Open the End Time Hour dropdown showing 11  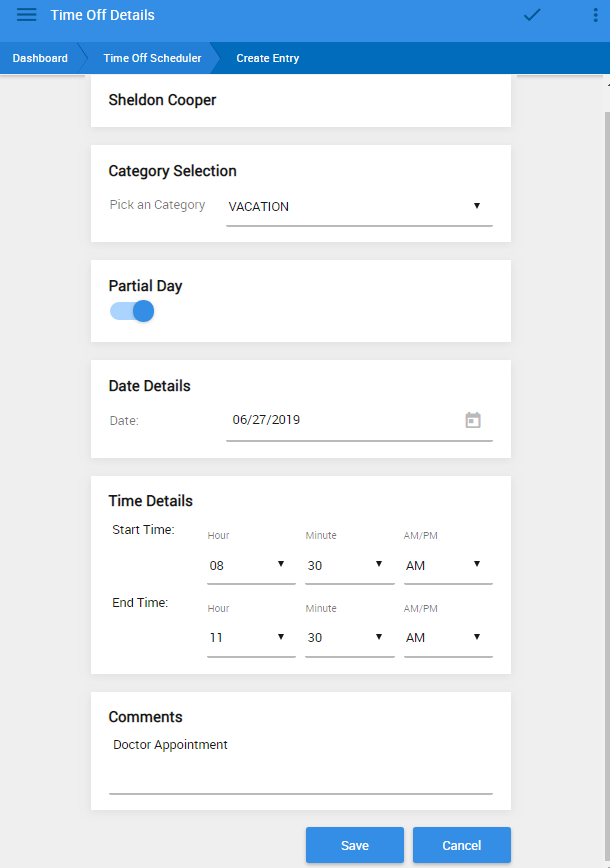click(251, 638)
